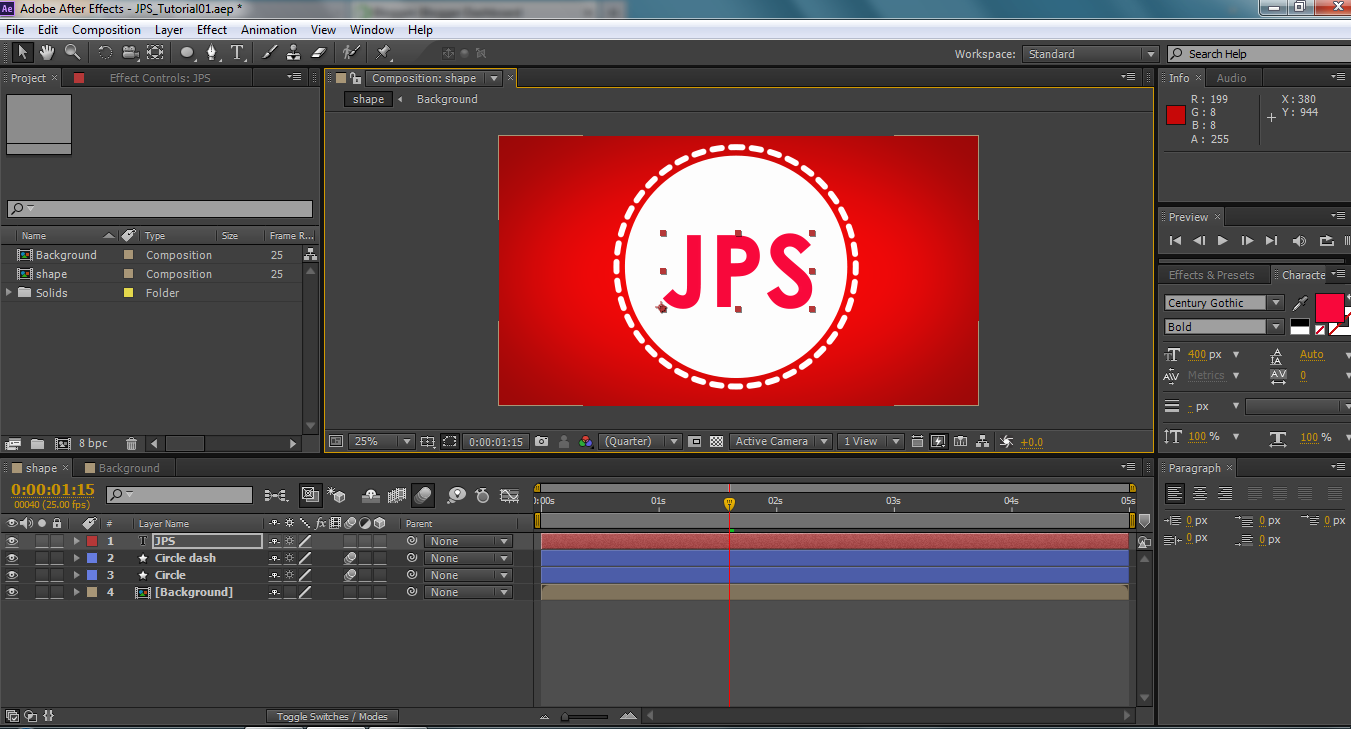The image size is (1351, 729).
Task: Select the Zoom magnifier tool
Action: 72,53
